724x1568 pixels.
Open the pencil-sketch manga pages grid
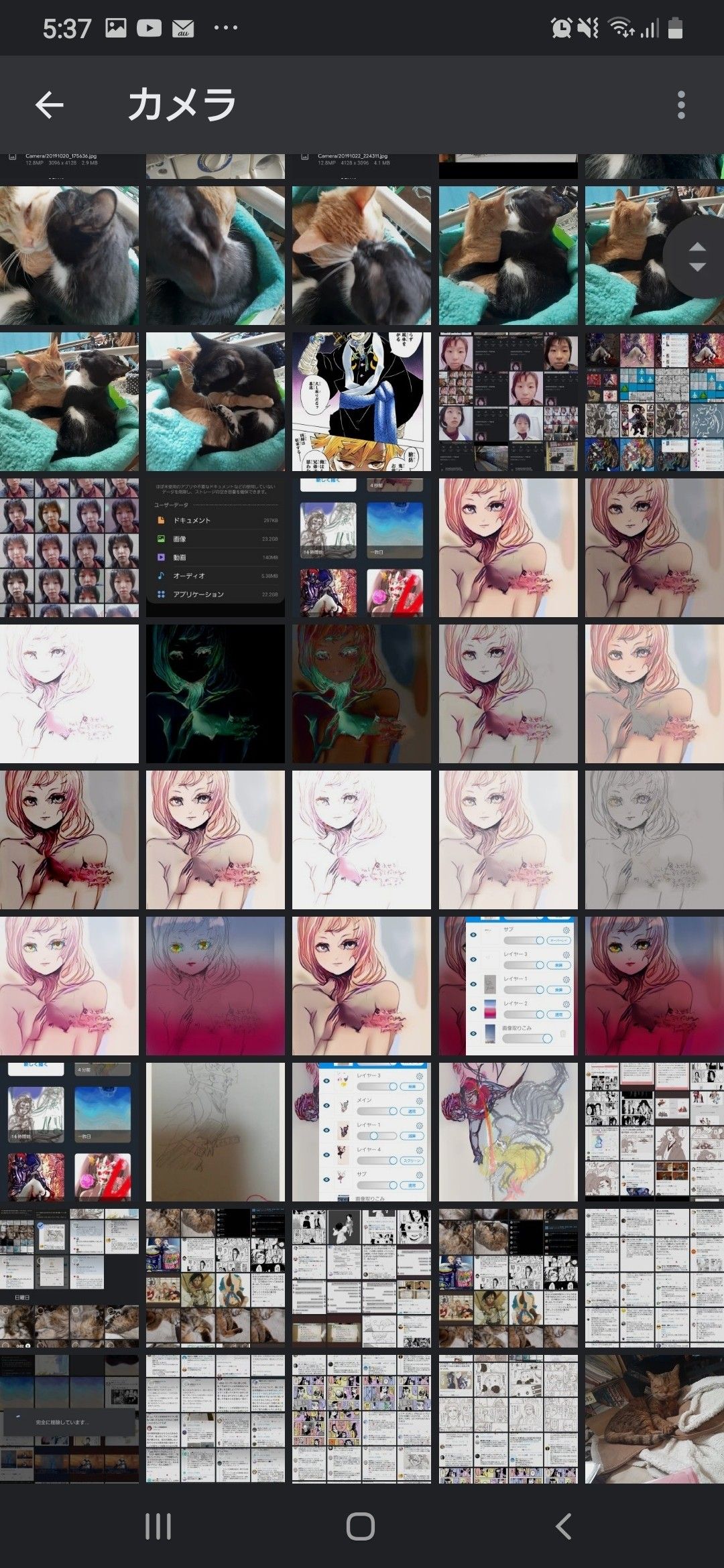pyautogui.click(x=508, y=1419)
